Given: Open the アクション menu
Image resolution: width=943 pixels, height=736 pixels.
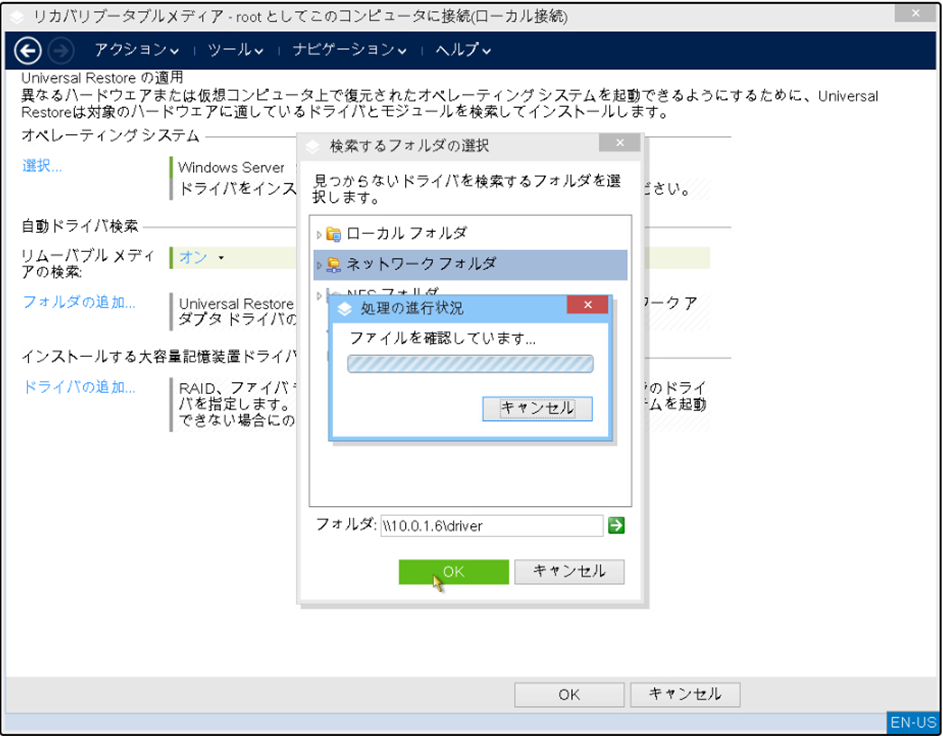Looking at the screenshot, I should click(137, 50).
